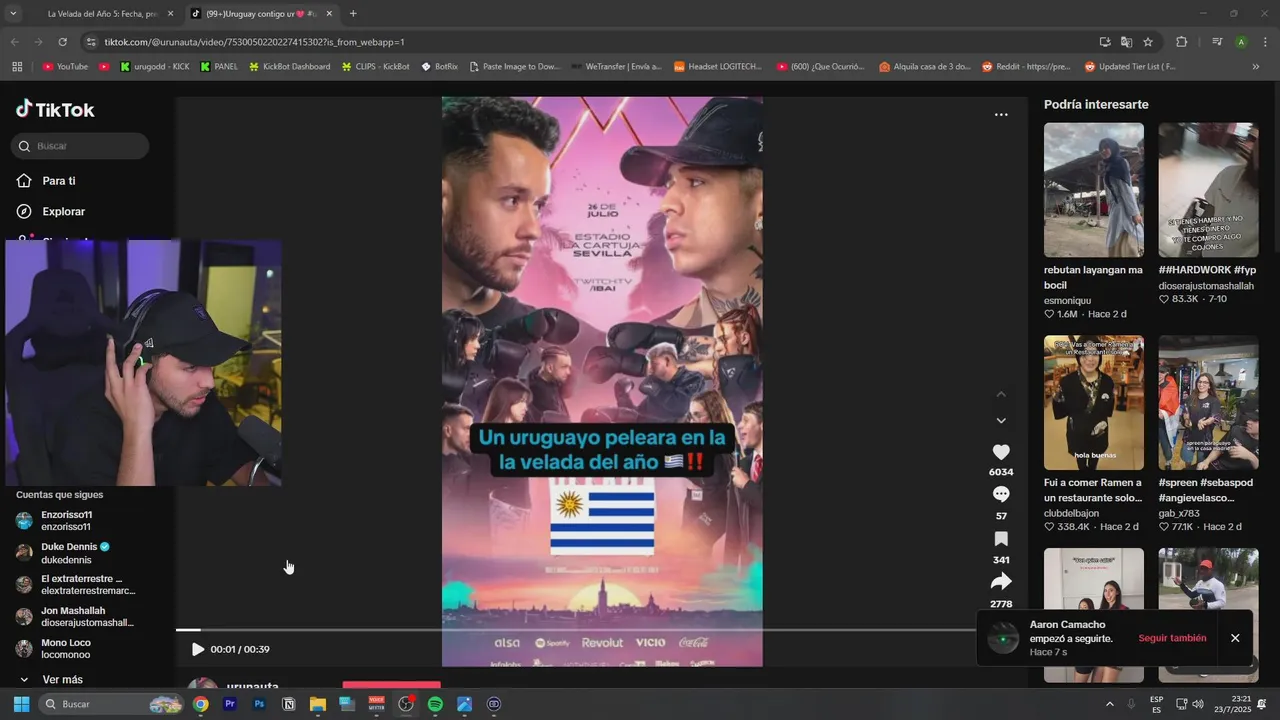
Task: Open the Chrome three-dot menu
Action: tap(1265, 42)
